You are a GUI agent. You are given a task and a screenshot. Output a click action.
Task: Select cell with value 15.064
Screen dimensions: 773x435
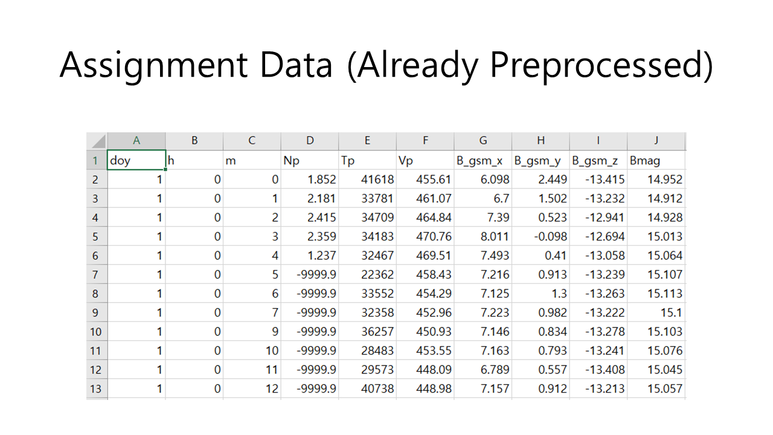point(656,255)
